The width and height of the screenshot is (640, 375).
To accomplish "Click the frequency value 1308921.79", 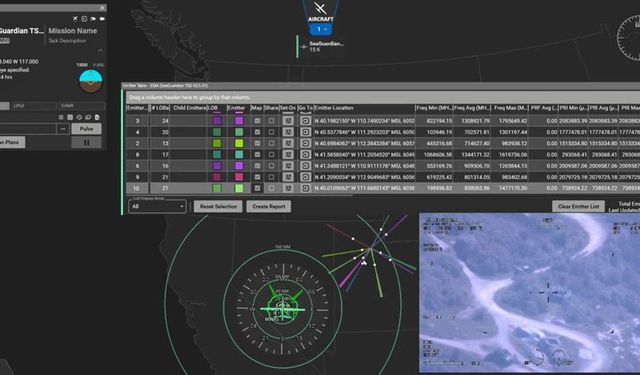I will pyautogui.click(x=475, y=121).
